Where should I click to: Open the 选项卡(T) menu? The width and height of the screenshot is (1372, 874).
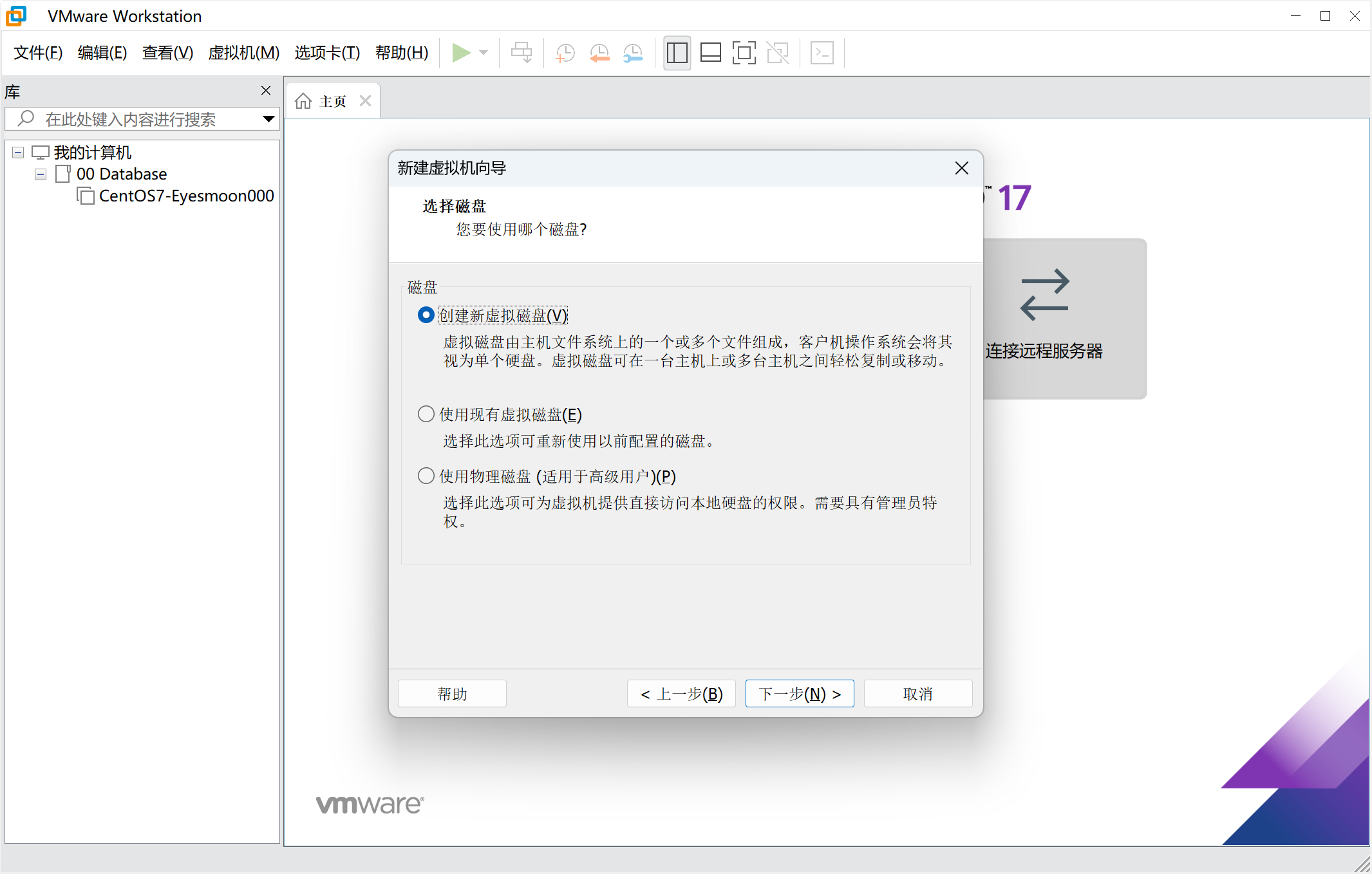(x=327, y=53)
